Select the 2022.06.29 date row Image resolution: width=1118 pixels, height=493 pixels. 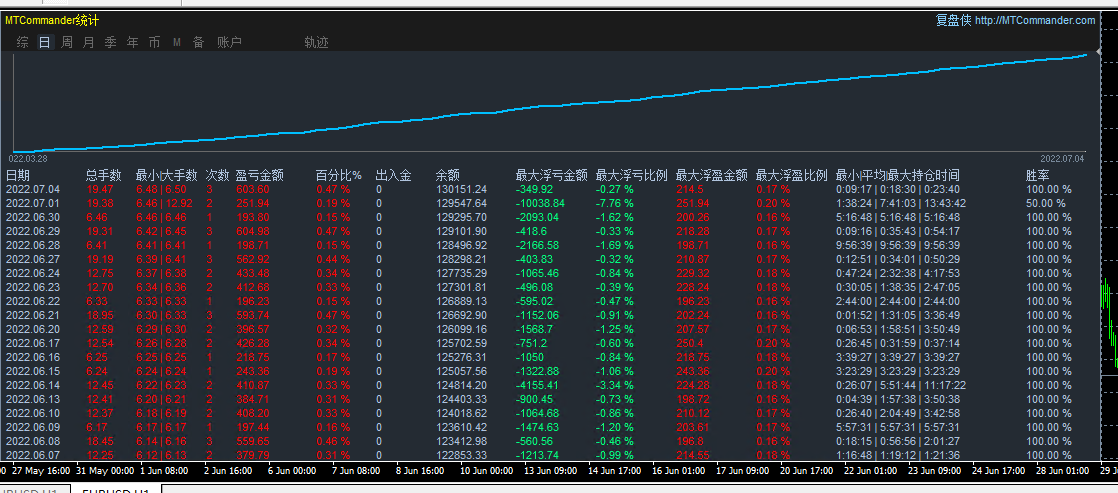(33, 231)
